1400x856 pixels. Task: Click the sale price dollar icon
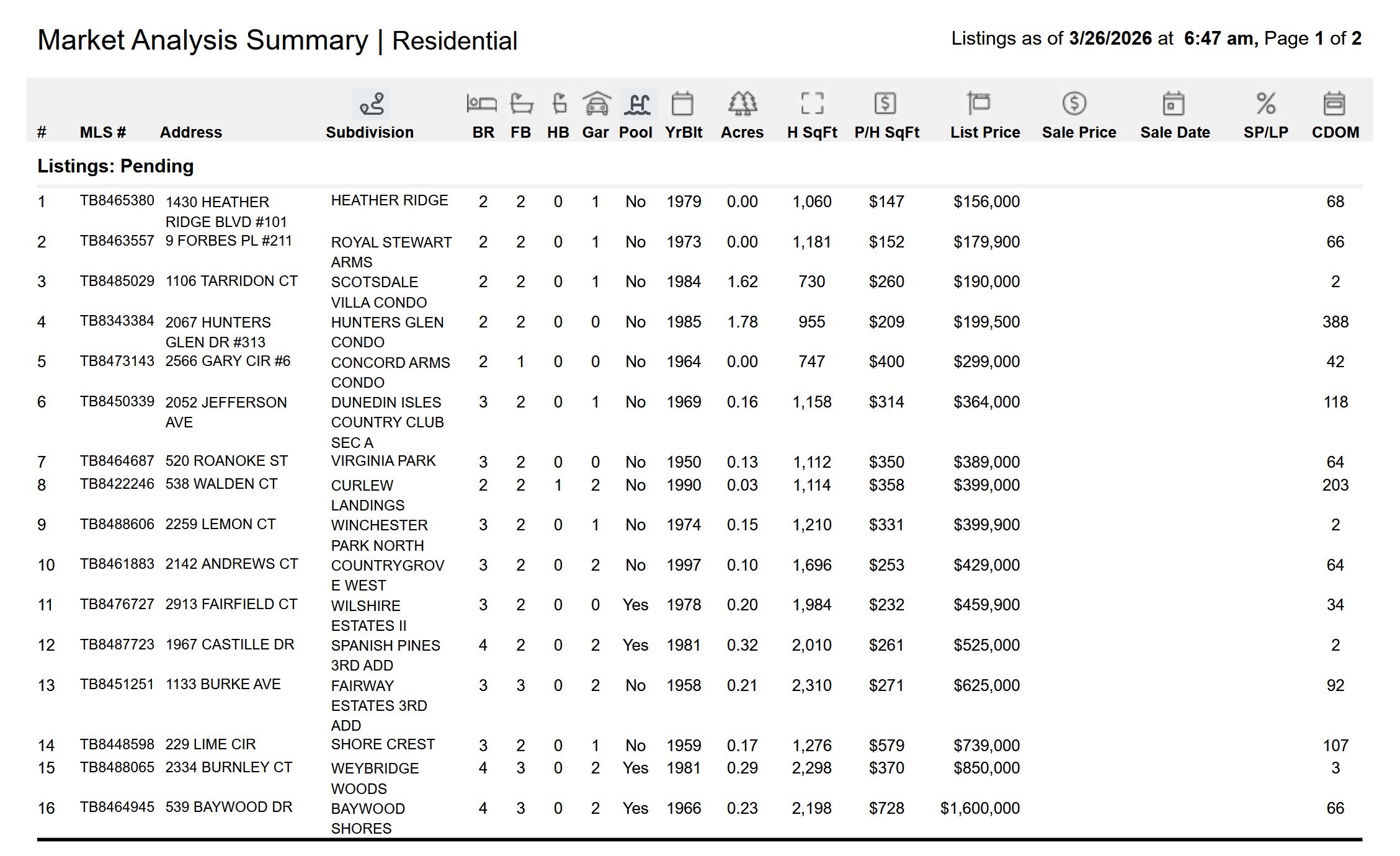coord(1074,104)
